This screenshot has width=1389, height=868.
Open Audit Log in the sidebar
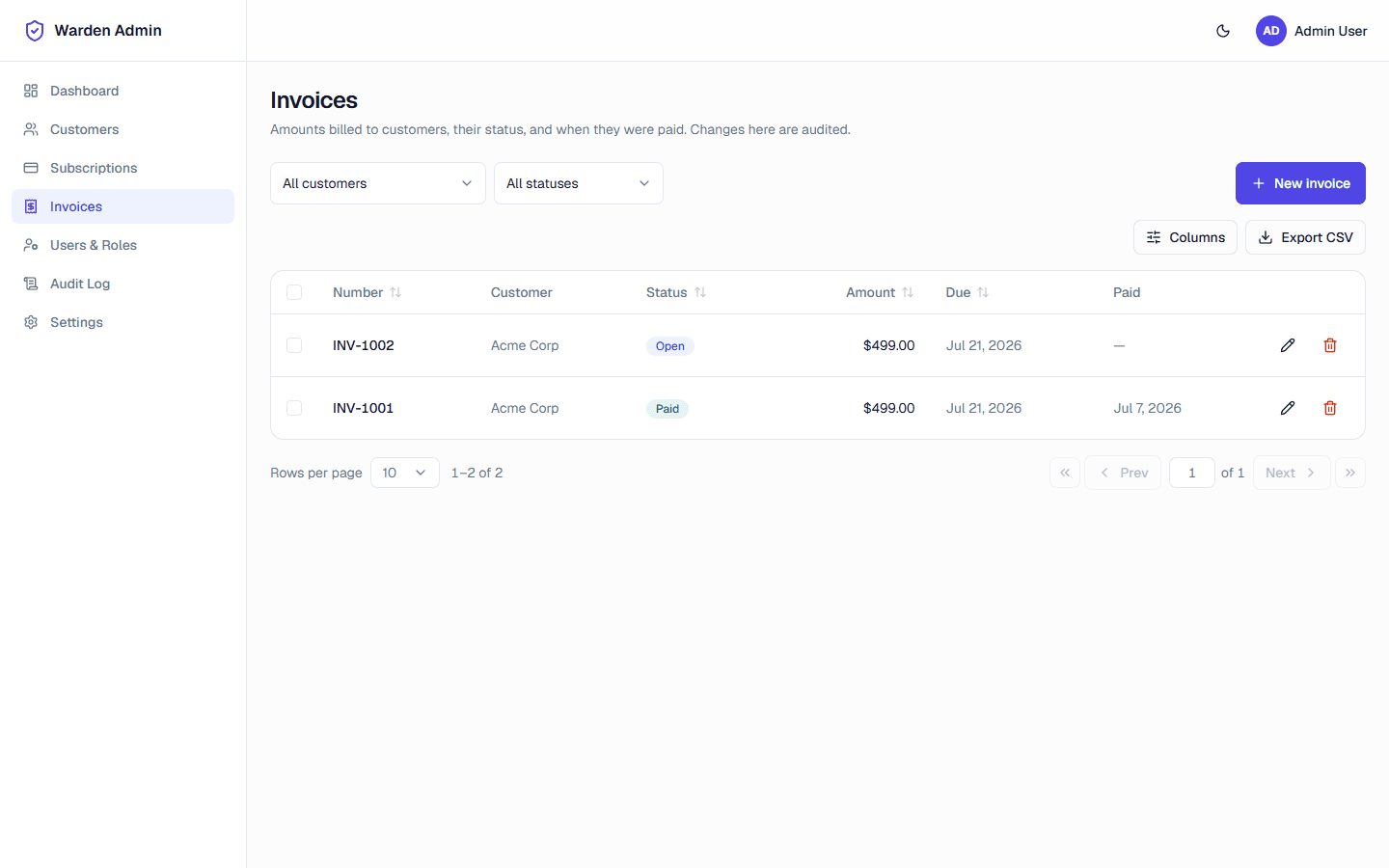pos(123,284)
